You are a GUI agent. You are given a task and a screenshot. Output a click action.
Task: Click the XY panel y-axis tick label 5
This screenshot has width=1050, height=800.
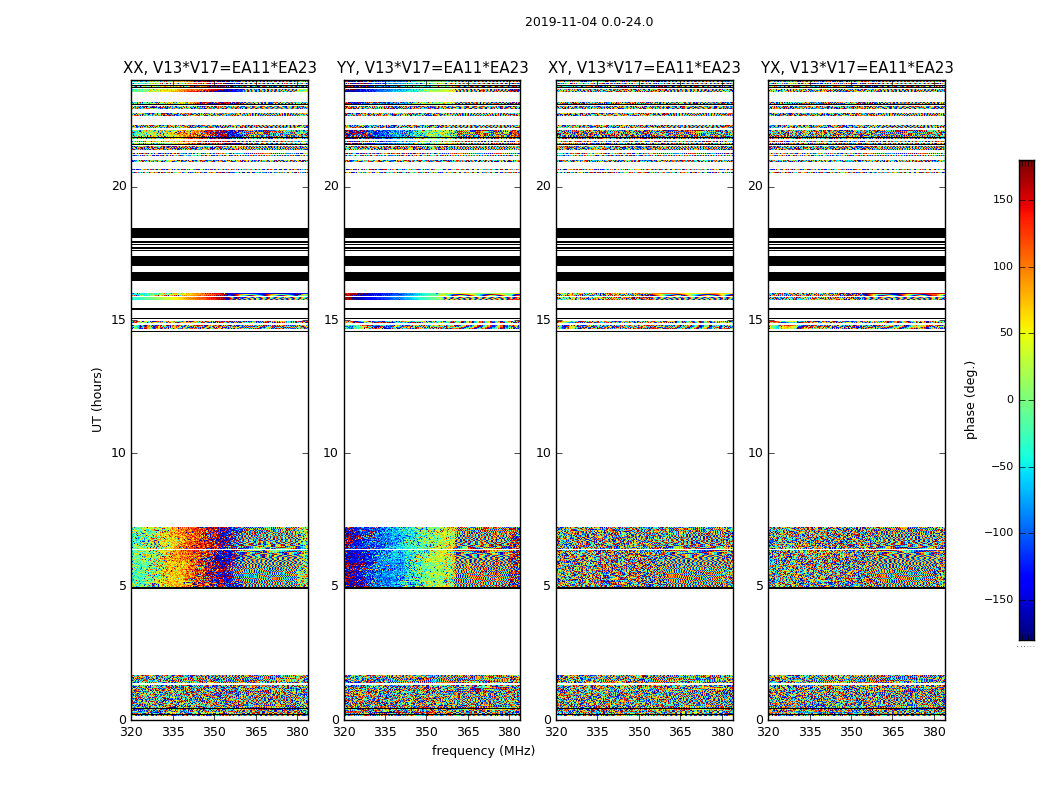point(547,586)
